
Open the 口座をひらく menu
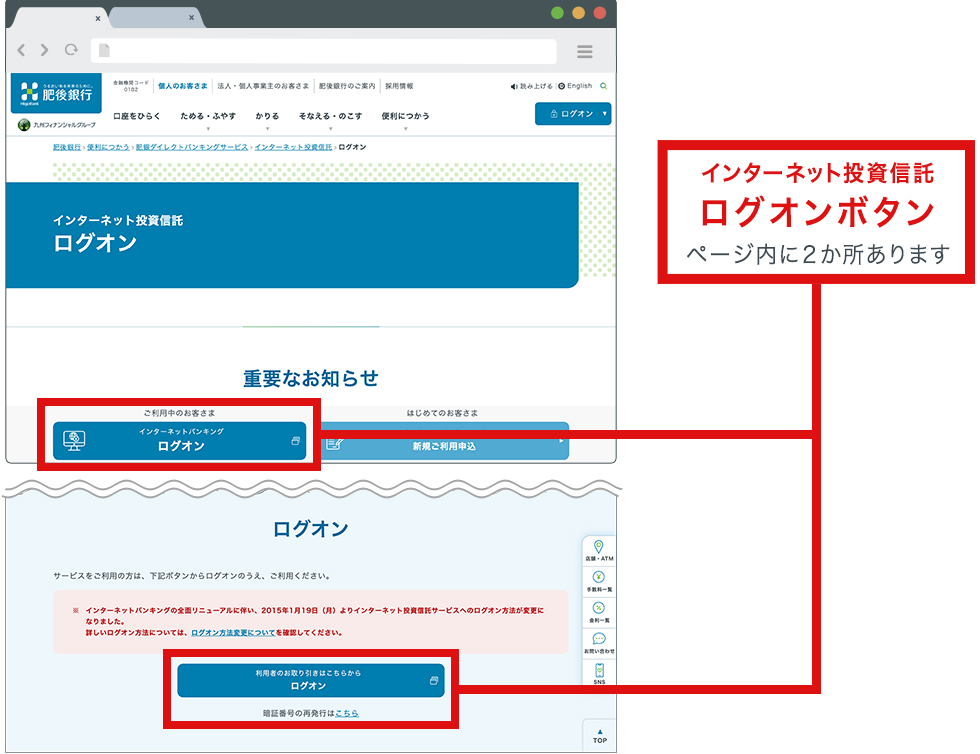pyautogui.click(x=136, y=116)
